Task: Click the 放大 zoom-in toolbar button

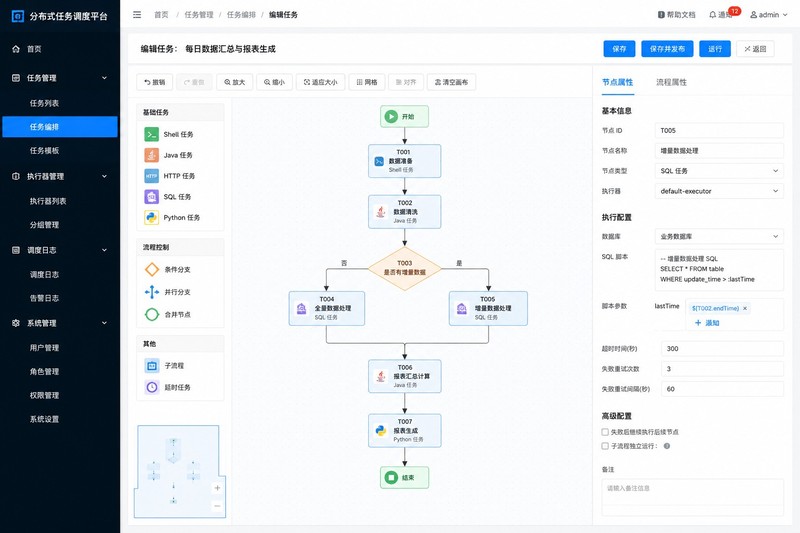Action: tap(235, 82)
